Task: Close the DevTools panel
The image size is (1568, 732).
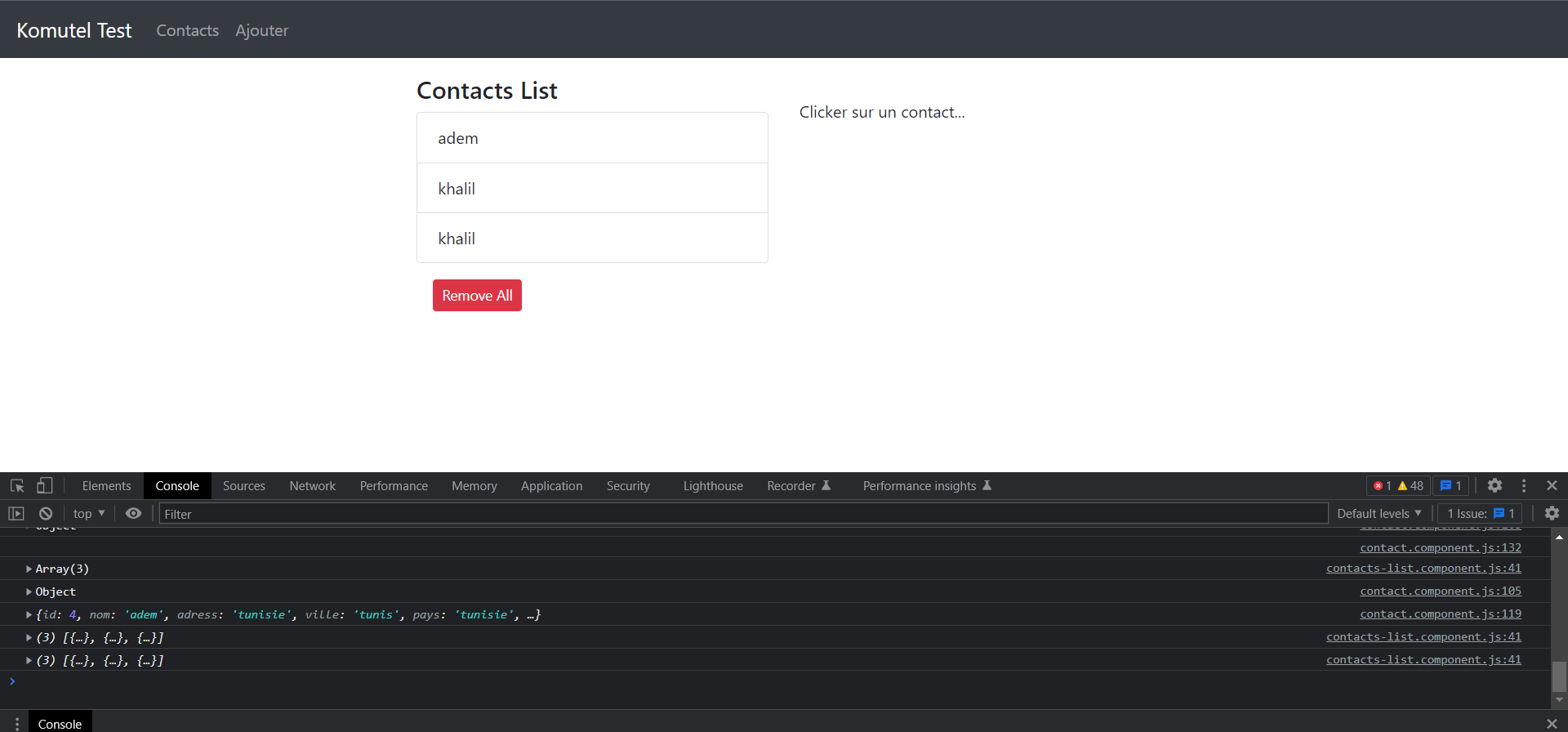Action: tap(1552, 485)
